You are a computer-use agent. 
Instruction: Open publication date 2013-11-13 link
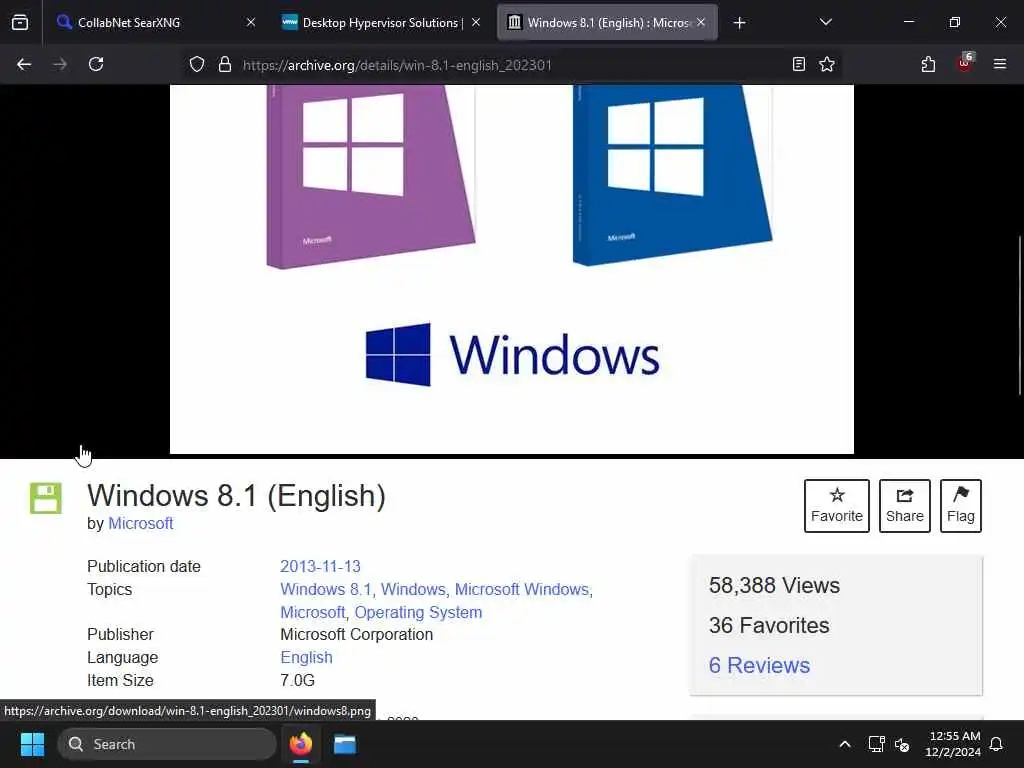(320, 566)
